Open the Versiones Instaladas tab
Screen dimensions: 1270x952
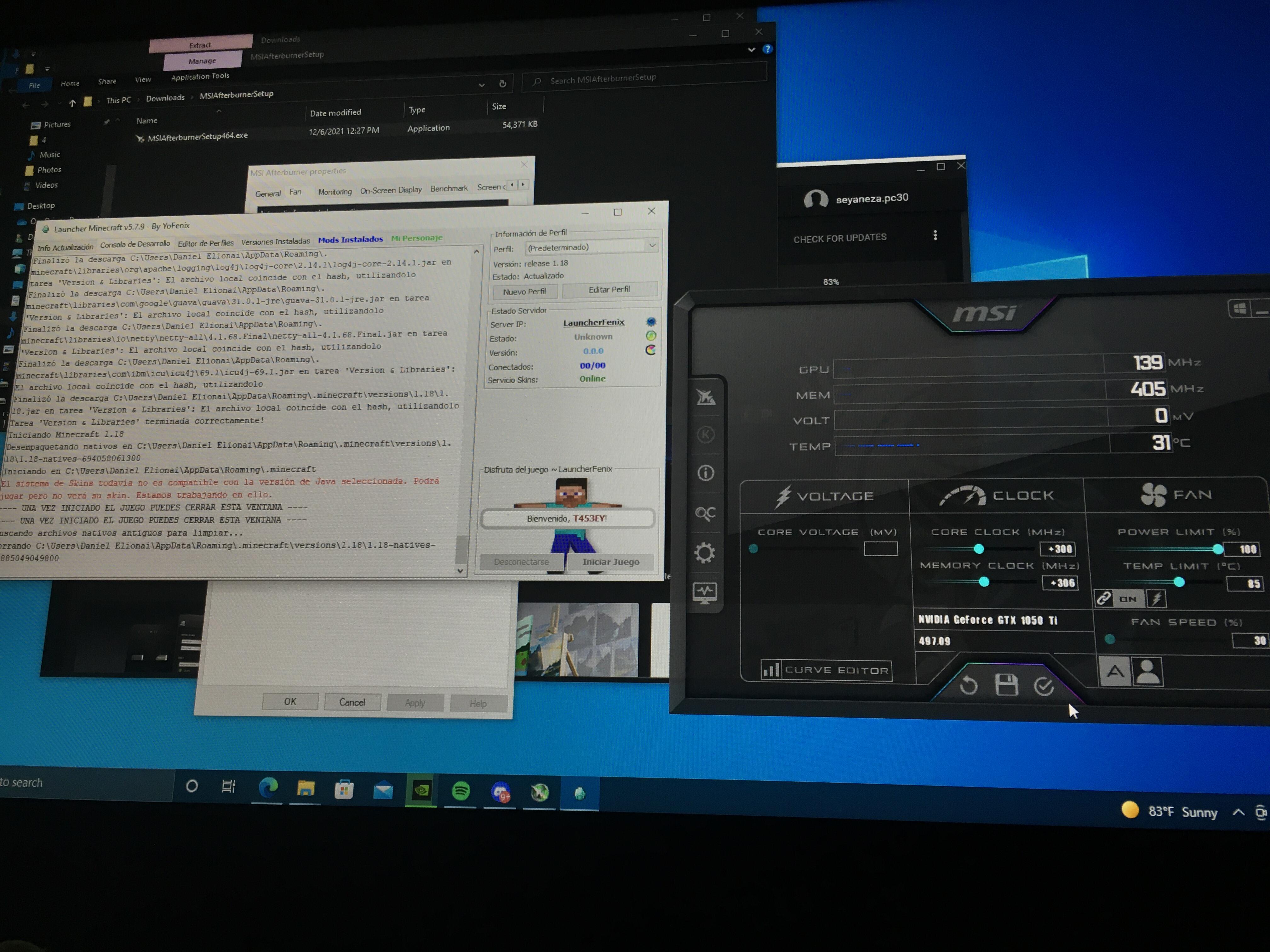coord(276,241)
